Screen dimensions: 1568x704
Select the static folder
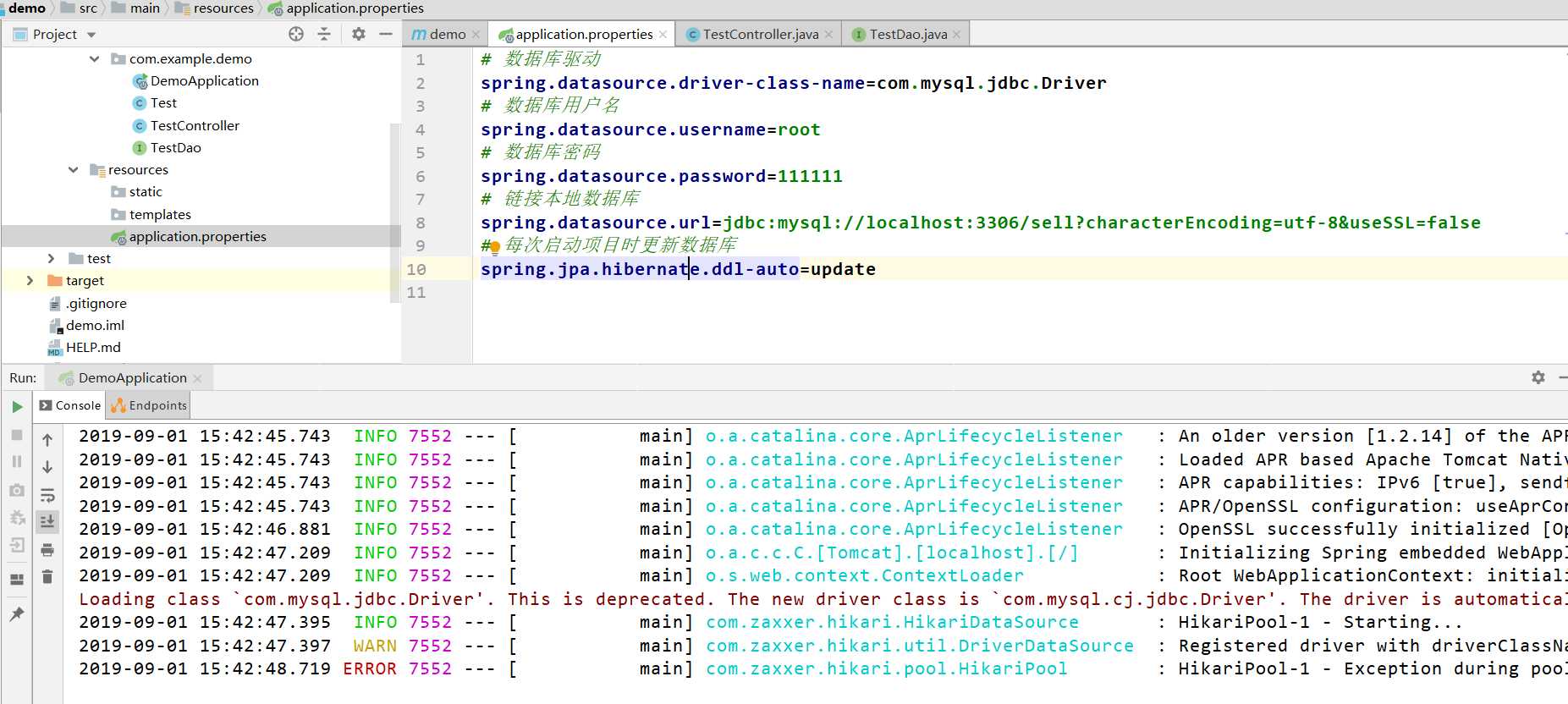click(x=136, y=191)
